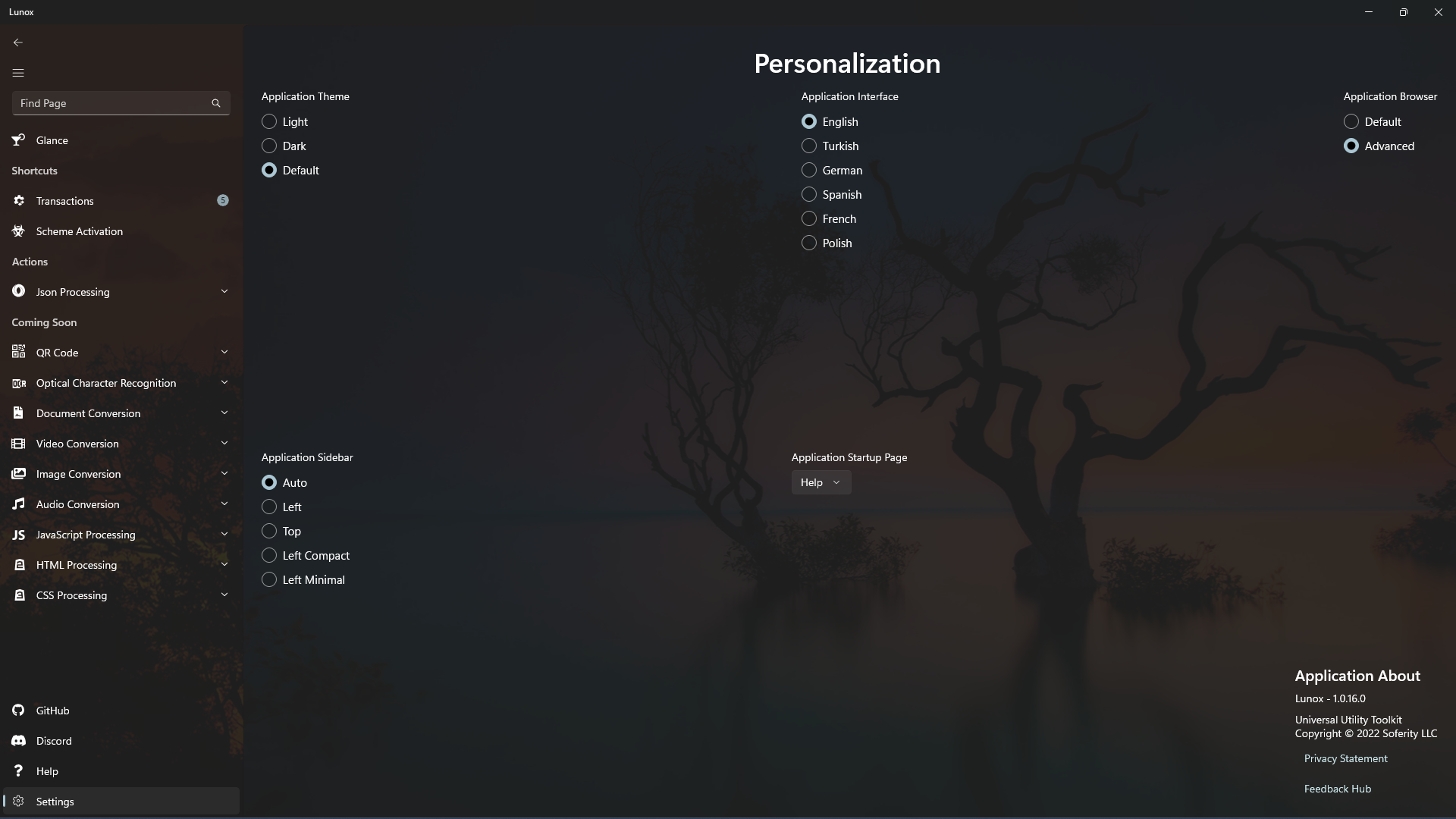Screen dimensions: 1456x819
Task: Open the Transactions page
Action: tap(65, 201)
